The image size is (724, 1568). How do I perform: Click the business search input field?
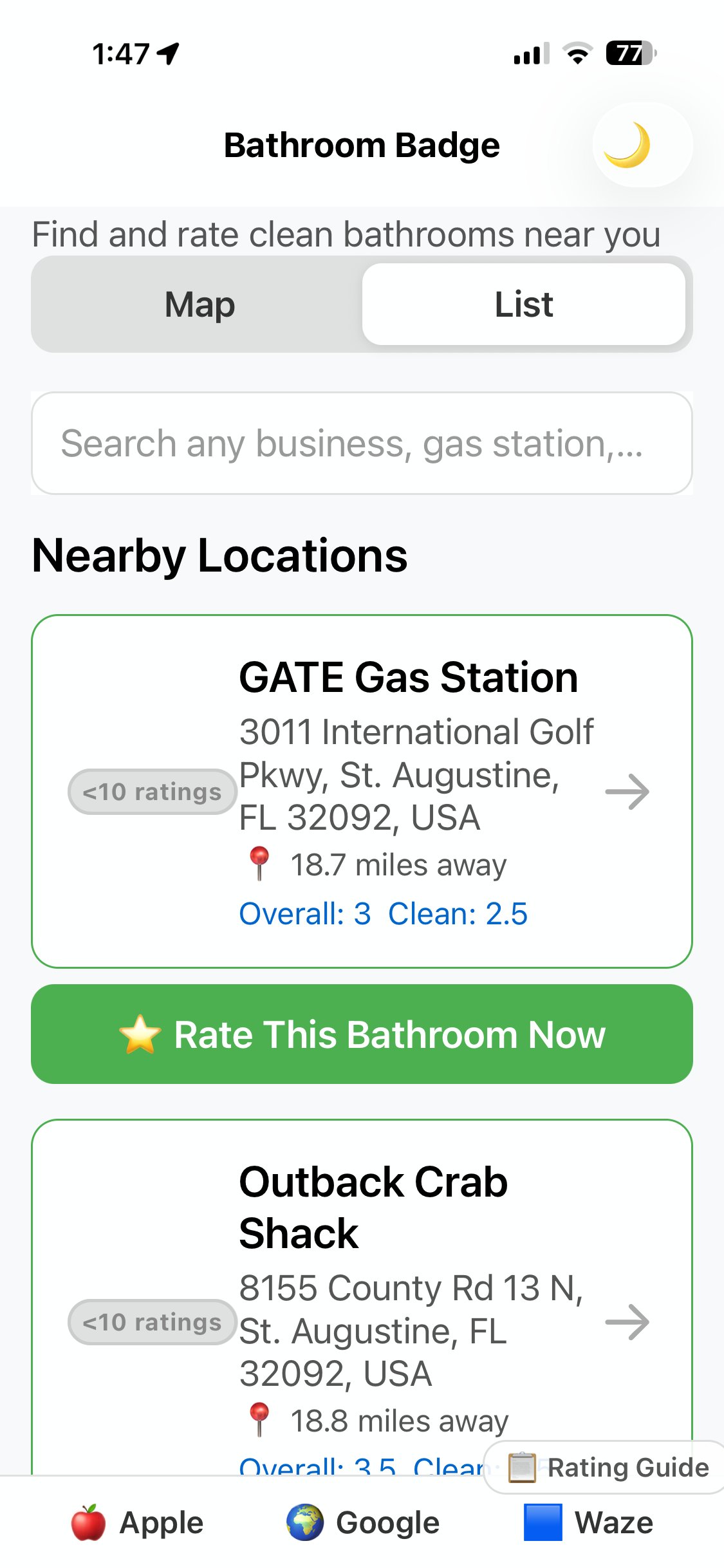(362, 443)
